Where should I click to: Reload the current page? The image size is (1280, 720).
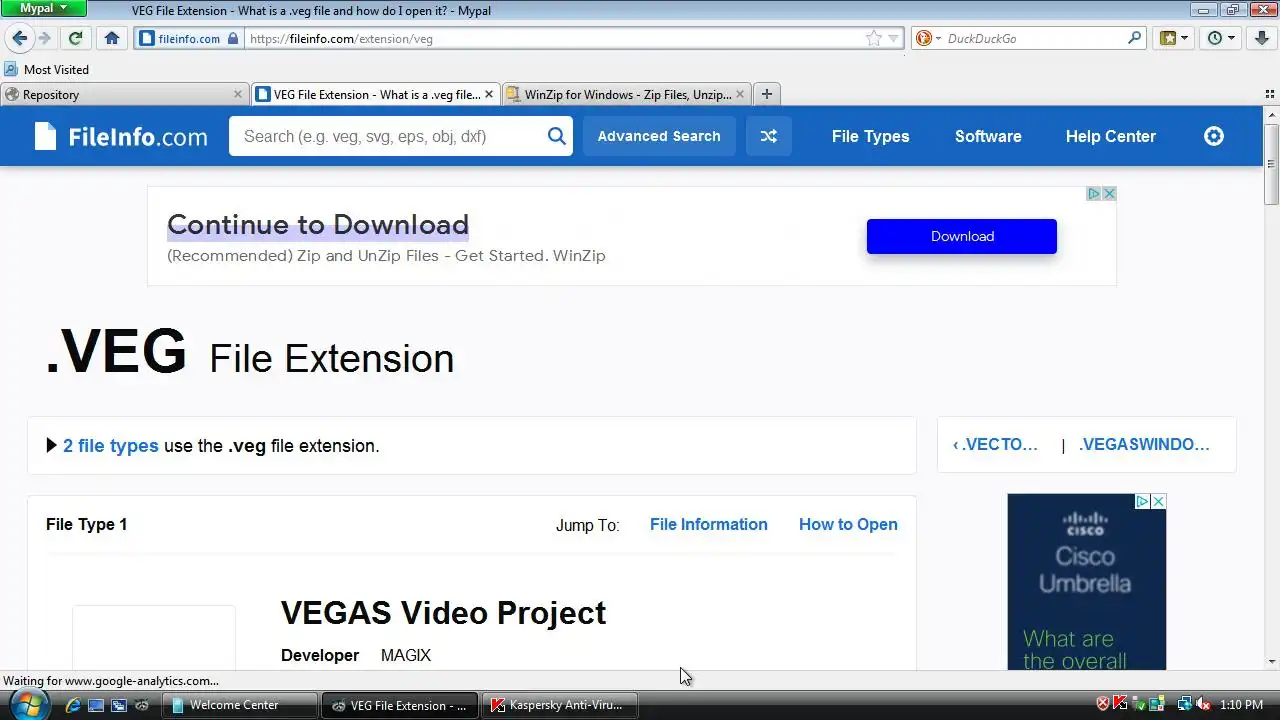(x=75, y=38)
